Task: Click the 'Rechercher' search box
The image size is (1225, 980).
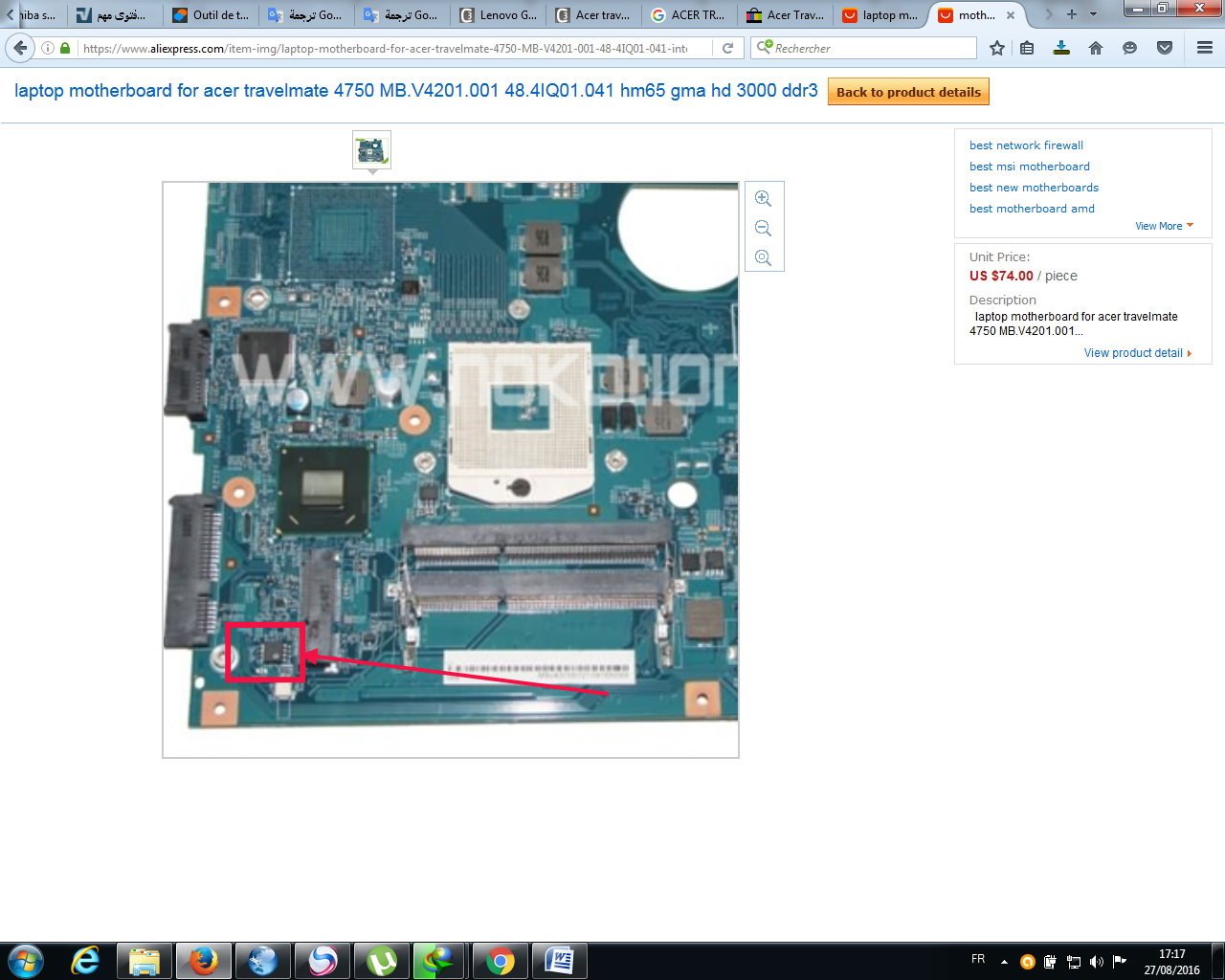Action: coord(864,48)
